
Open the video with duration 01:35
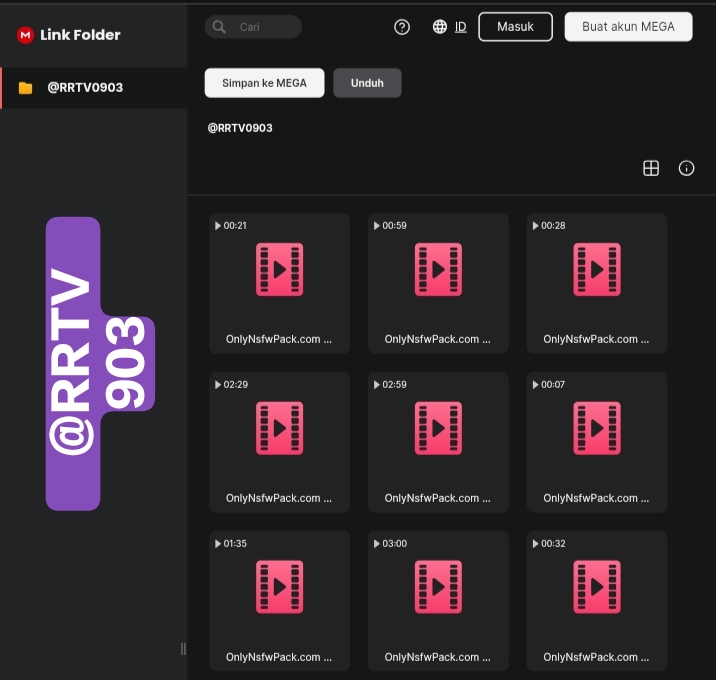[279, 601]
